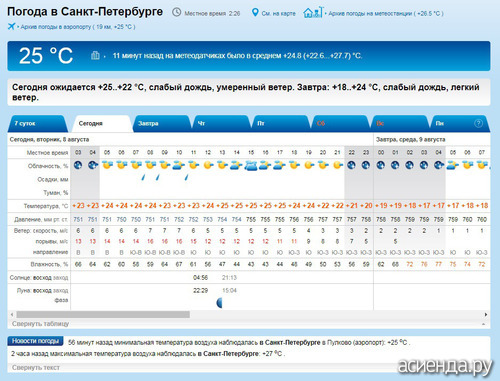
Task: Click the Сегодня, вторник, 8 августа header
Action: pos(49,139)
